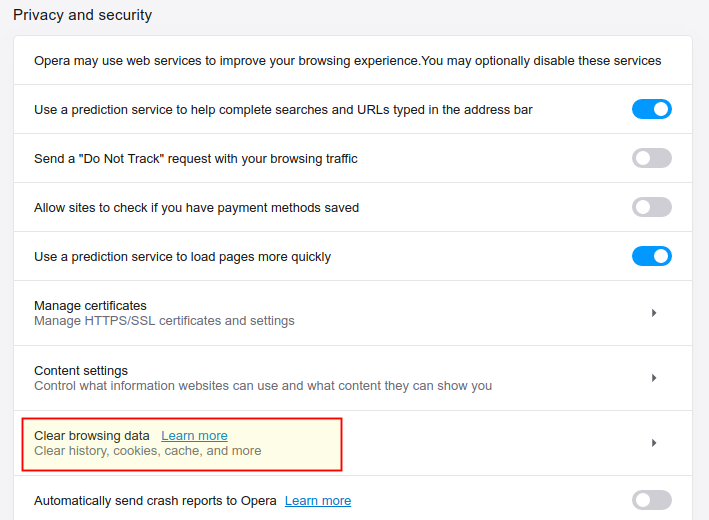Click the Privacy and security heading
This screenshot has height=520, width=709.
(x=83, y=15)
